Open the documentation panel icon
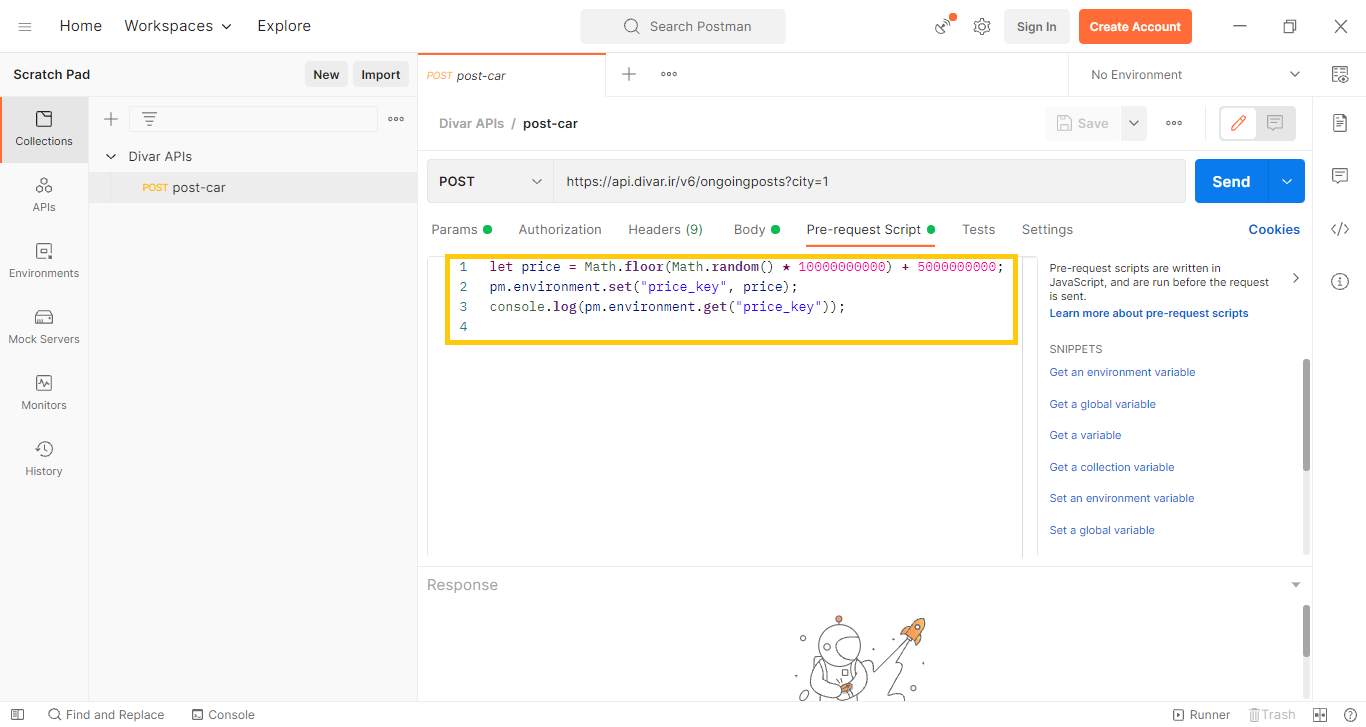Screen dimensions: 1366x727 1340,122
